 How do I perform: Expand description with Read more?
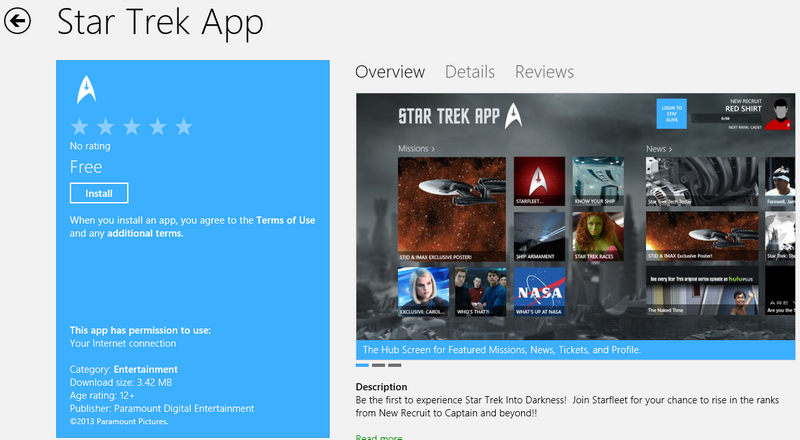[379, 436]
